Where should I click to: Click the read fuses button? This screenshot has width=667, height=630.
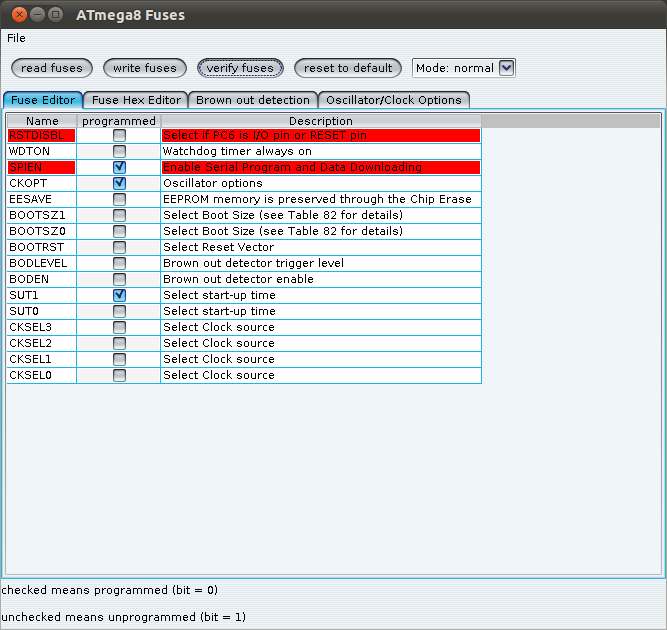pyautogui.click(x=52, y=68)
